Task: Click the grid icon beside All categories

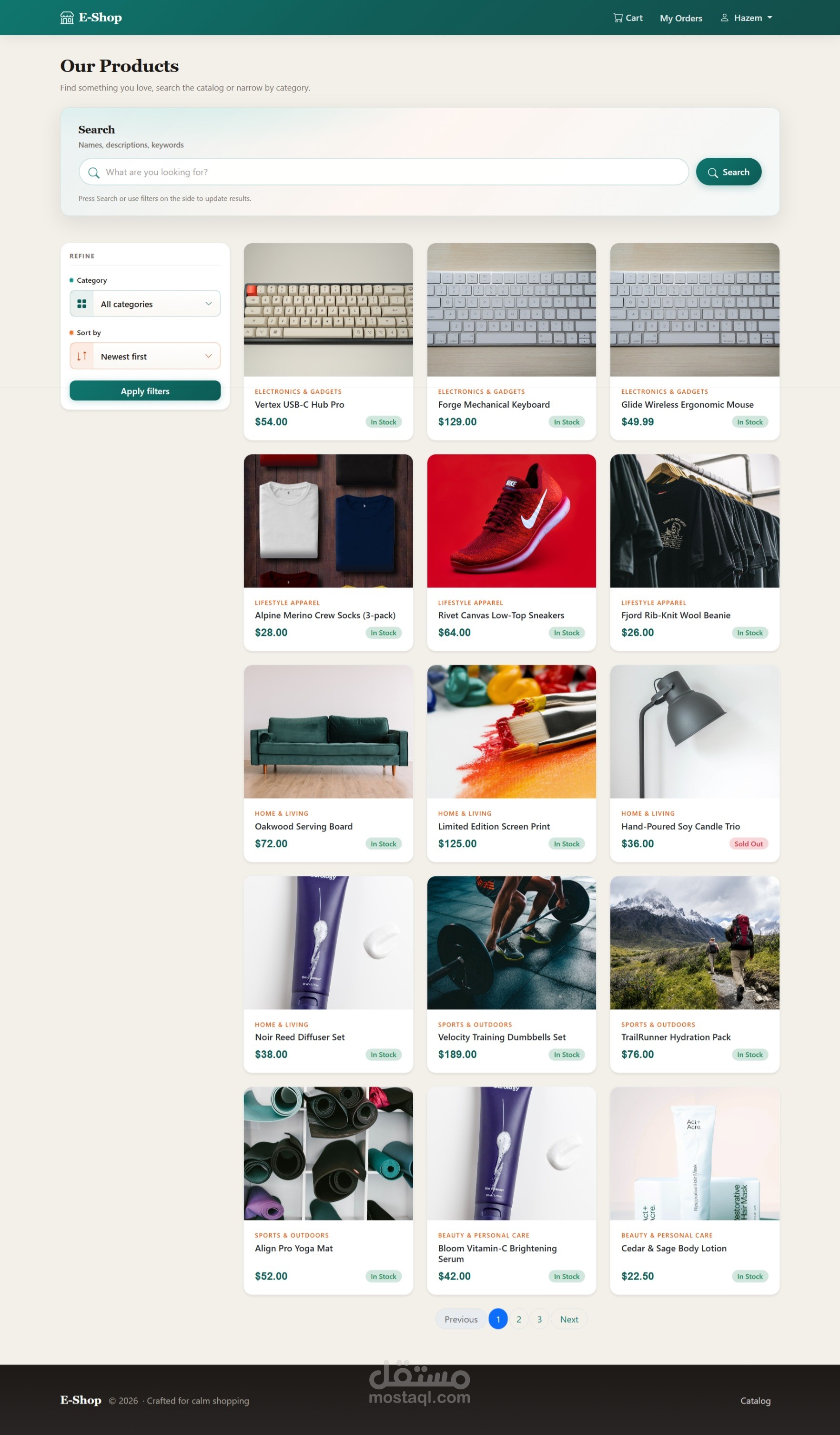Action: click(x=82, y=304)
